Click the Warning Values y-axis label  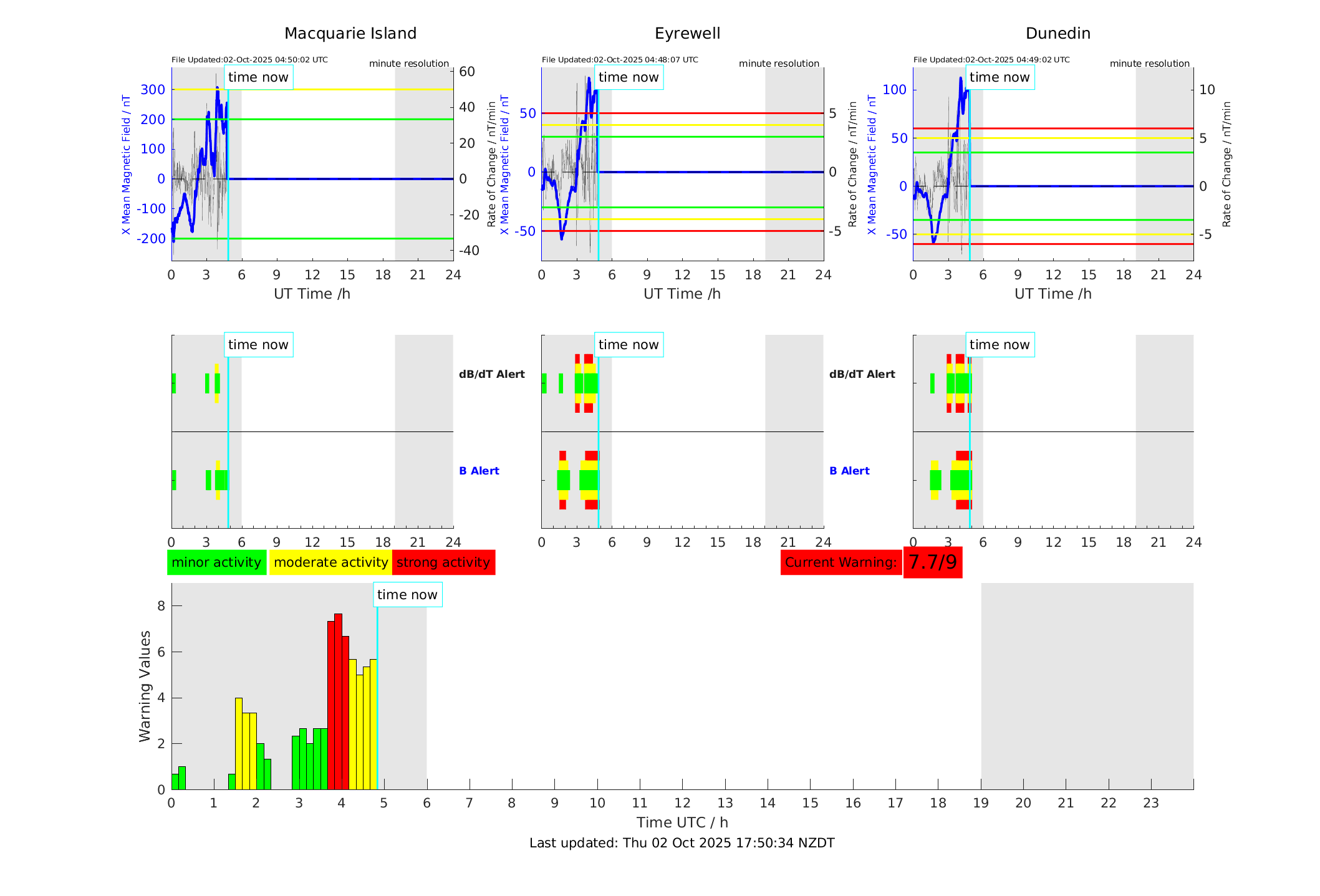coord(145,686)
